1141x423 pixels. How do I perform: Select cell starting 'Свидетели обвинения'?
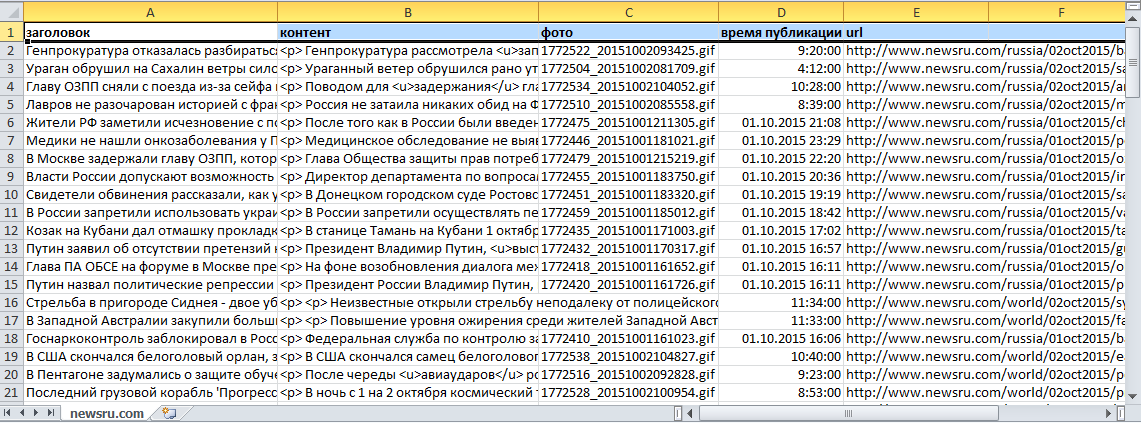tap(151, 194)
